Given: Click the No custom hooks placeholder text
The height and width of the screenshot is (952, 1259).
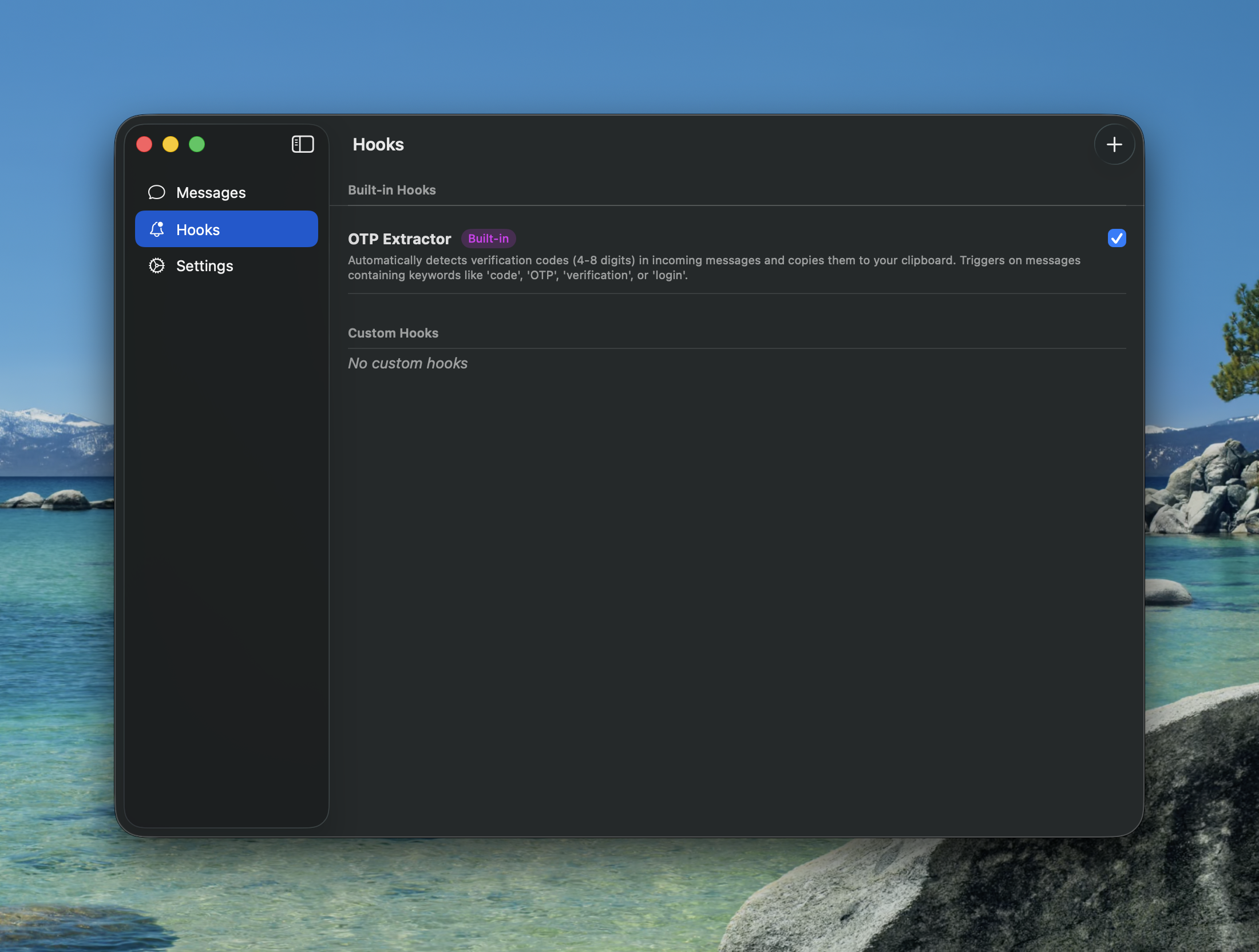Looking at the screenshot, I should [x=407, y=363].
